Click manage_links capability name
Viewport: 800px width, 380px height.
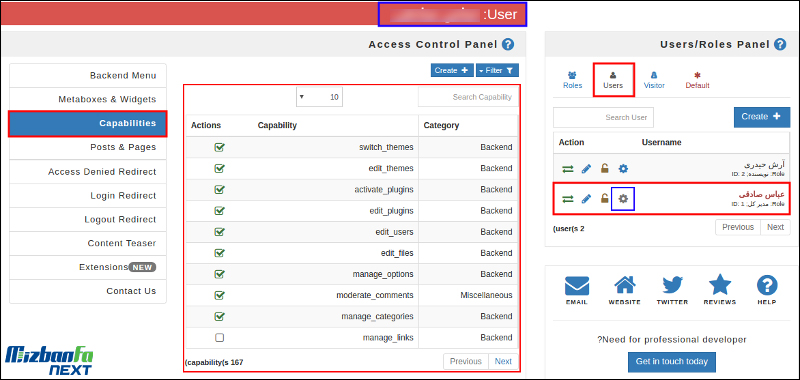coord(388,338)
